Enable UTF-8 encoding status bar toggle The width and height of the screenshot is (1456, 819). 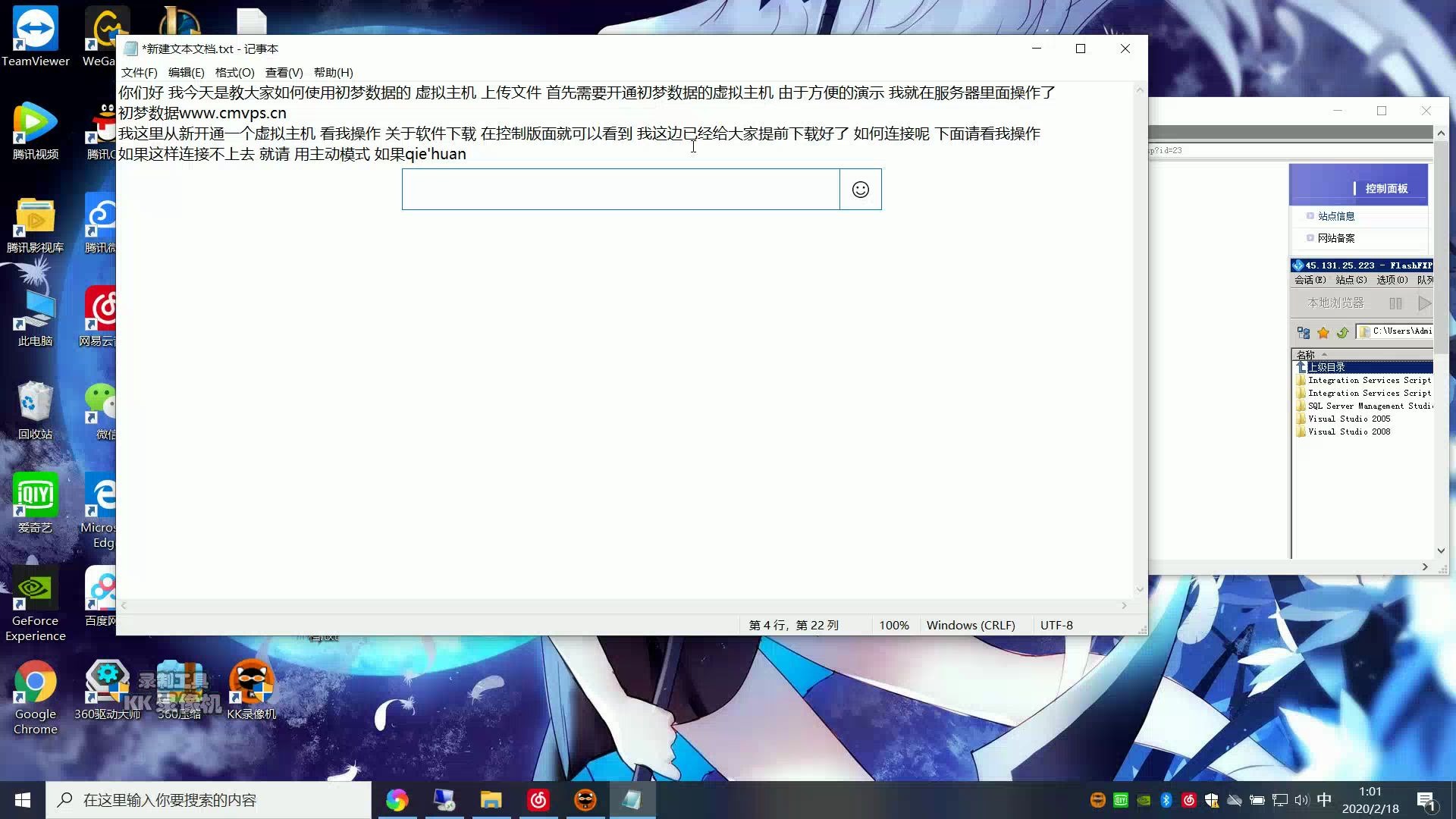click(x=1057, y=625)
